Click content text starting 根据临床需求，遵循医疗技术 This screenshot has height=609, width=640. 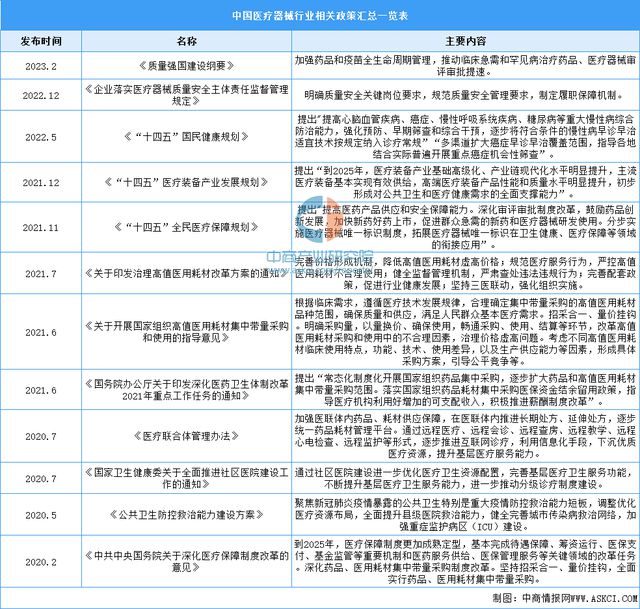click(465, 332)
